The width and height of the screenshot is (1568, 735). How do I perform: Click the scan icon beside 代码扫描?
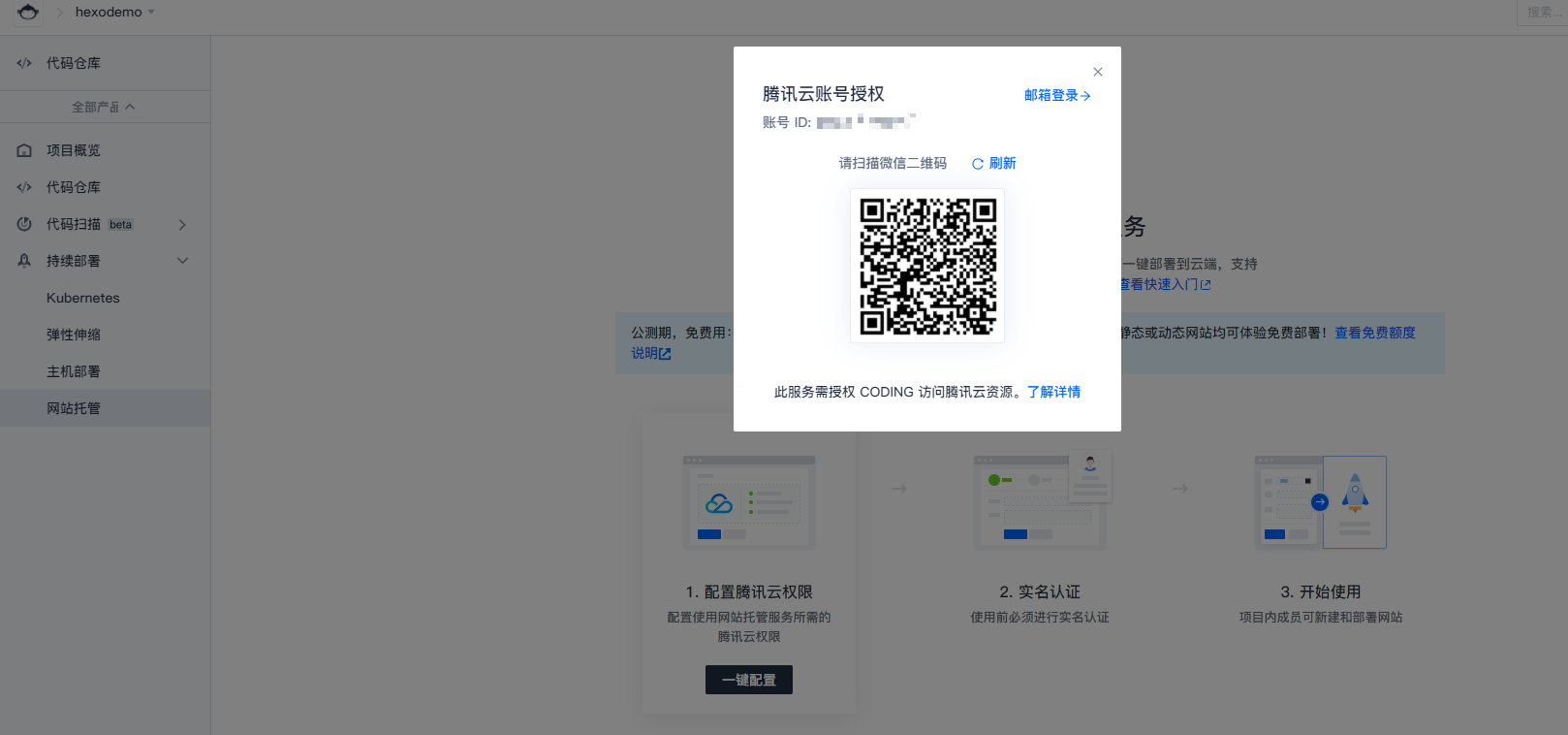[24, 224]
